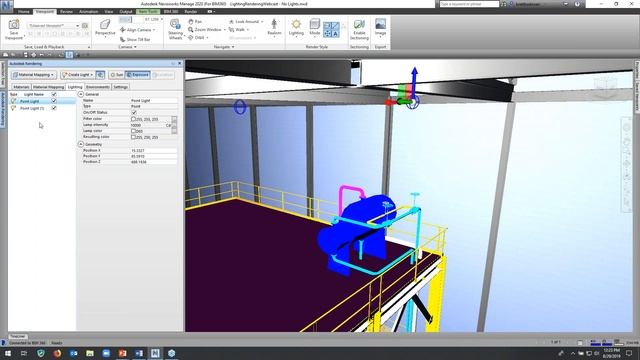This screenshot has height=360, width=640.
Task: Select the Perspective camera mode icon
Action: point(105,24)
